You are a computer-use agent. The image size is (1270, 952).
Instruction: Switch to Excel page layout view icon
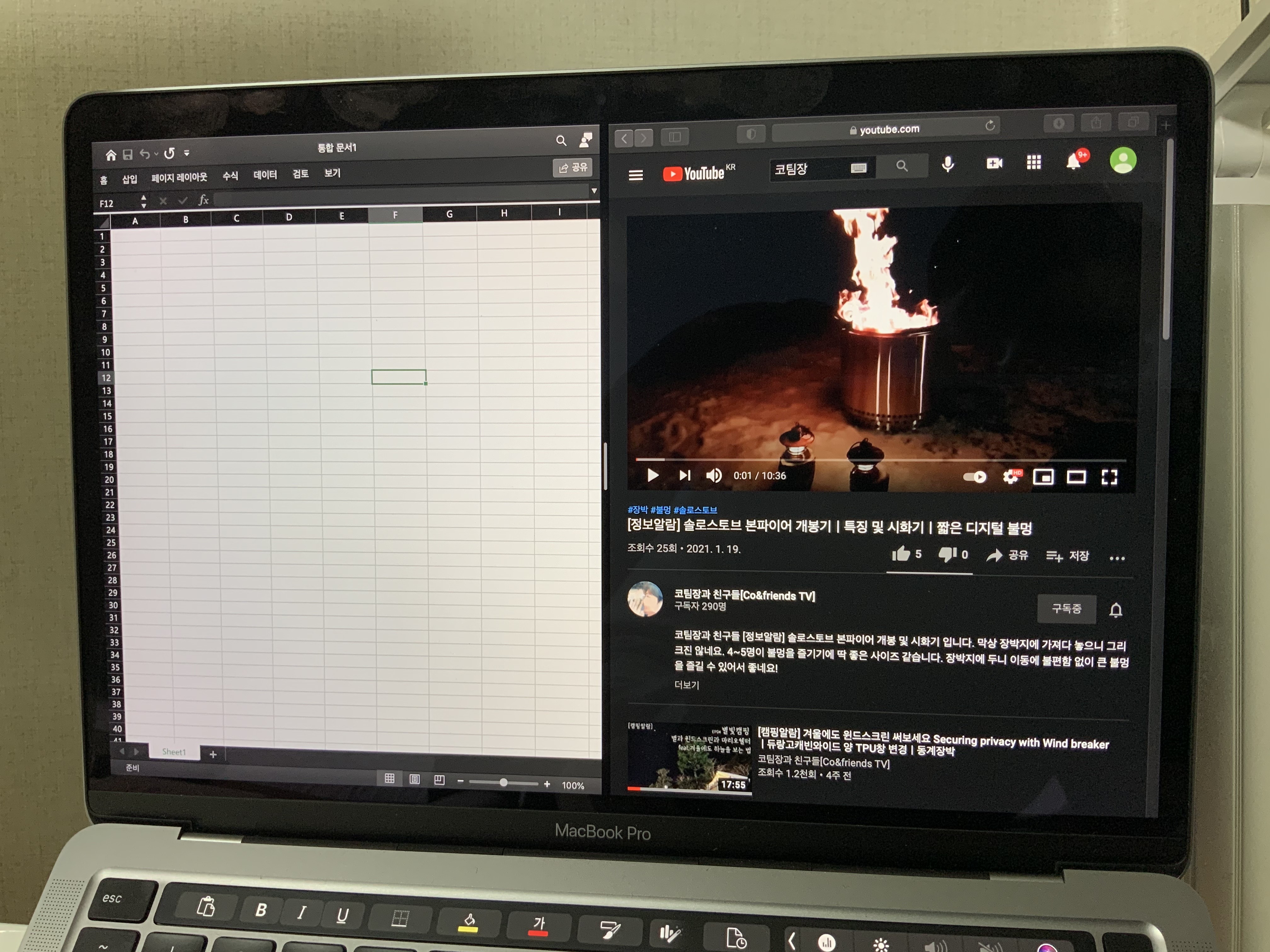tap(415, 779)
